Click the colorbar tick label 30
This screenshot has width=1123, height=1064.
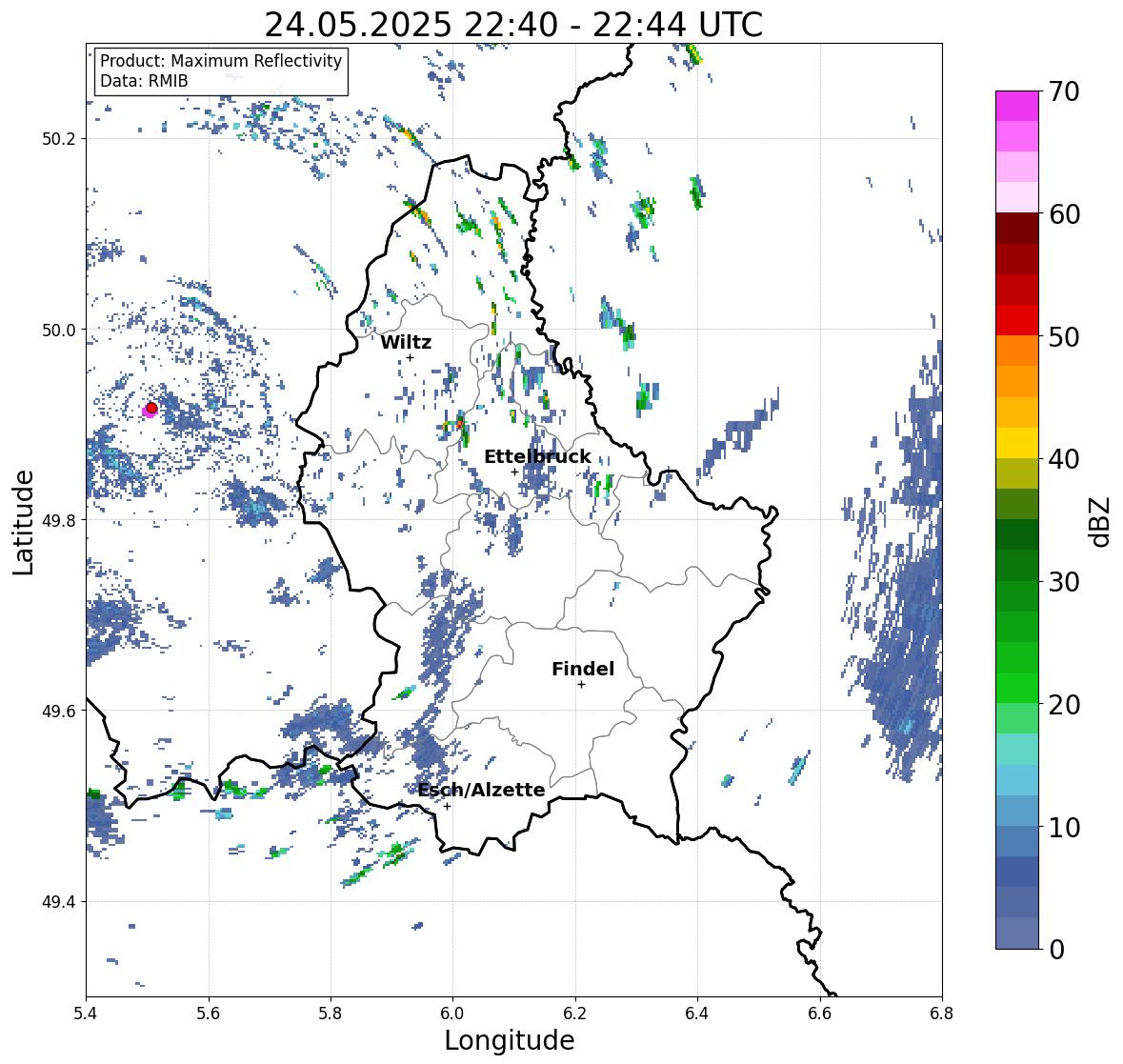point(1064,581)
